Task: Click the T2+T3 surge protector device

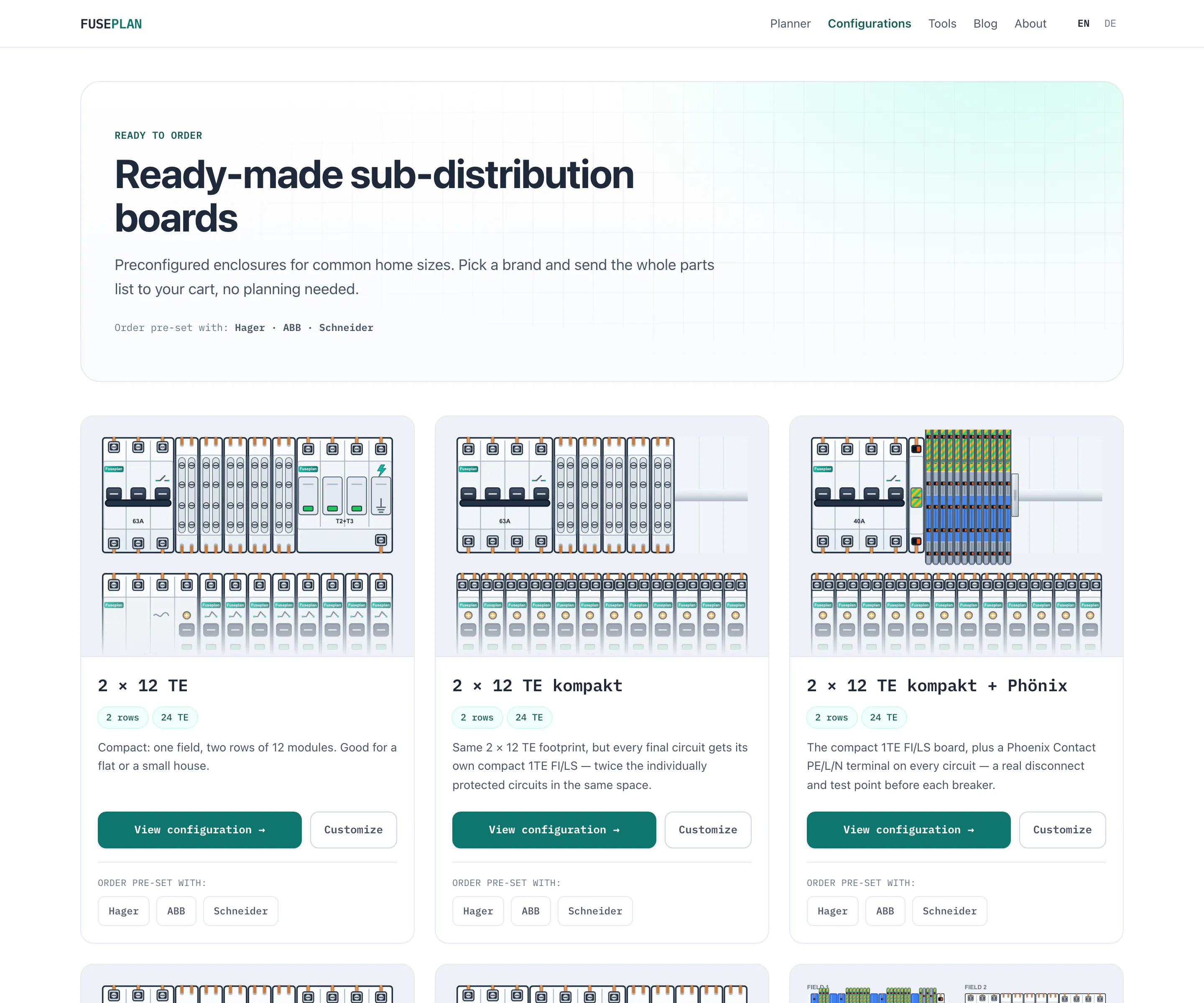Action: pos(344,495)
